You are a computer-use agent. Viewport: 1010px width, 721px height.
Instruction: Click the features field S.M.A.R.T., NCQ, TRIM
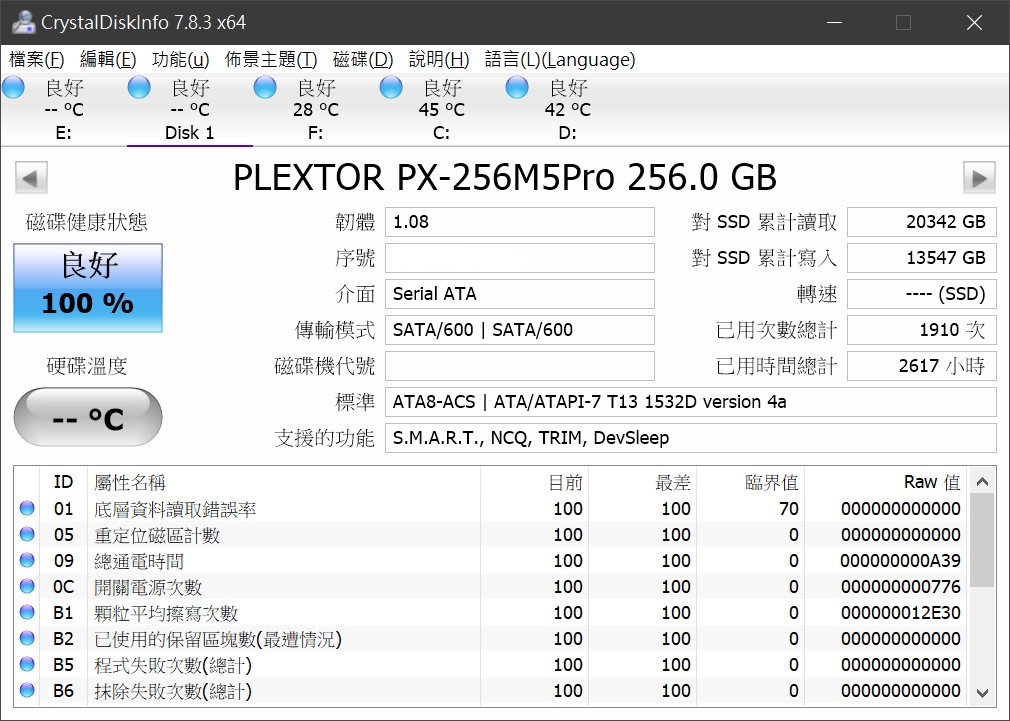[x=691, y=439]
